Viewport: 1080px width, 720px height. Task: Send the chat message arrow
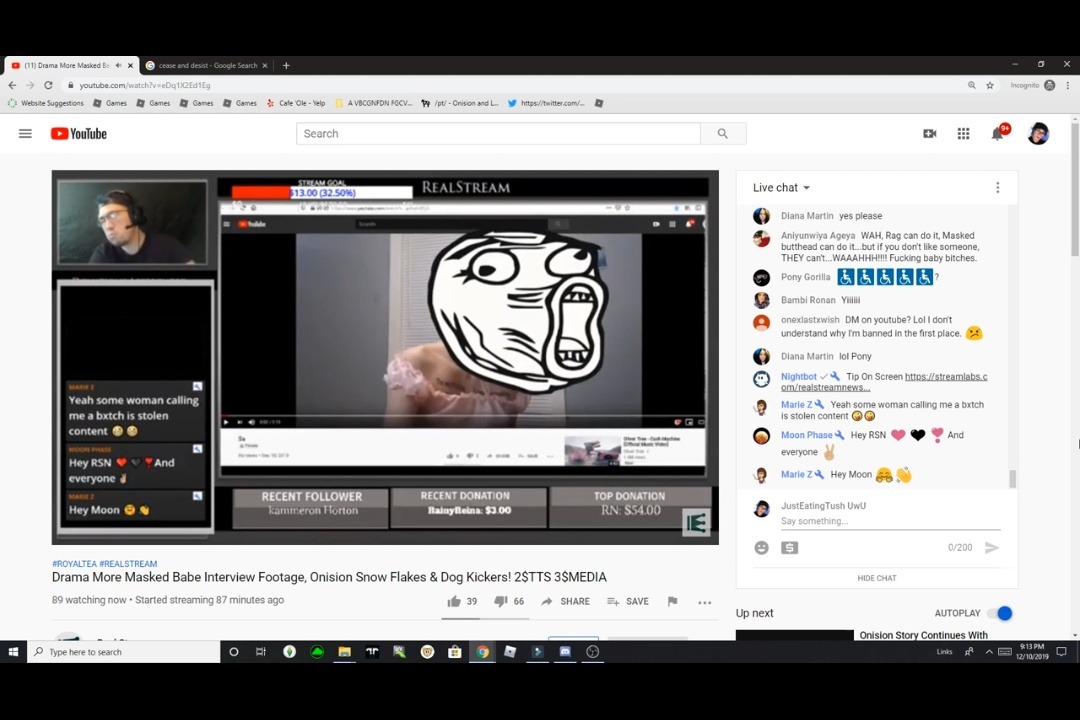click(x=992, y=548)
